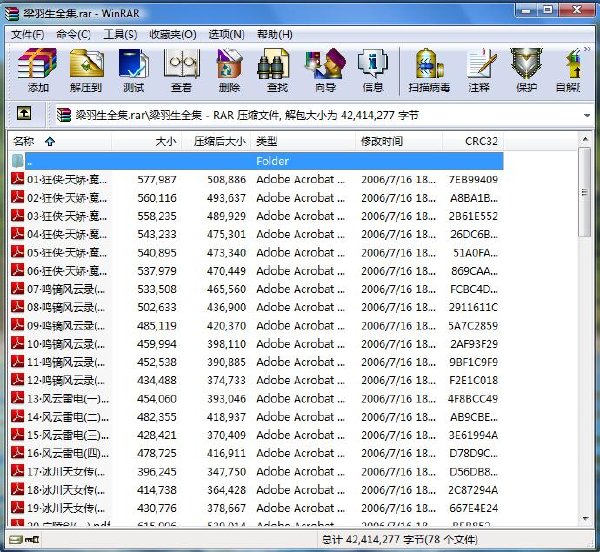Open the 文件(F) menu
This screenshot has height=552, width=600.
pyautogui.click(x=27, y=34)
